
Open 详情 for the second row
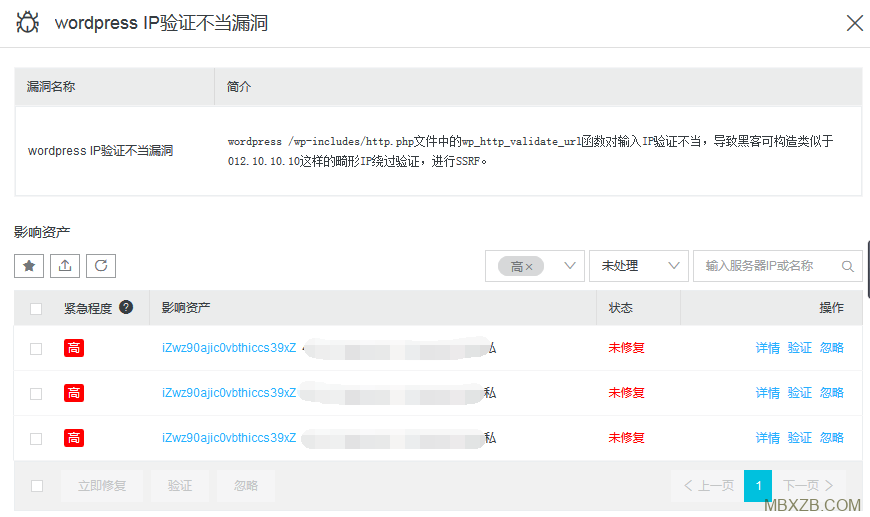click(767, 393)
